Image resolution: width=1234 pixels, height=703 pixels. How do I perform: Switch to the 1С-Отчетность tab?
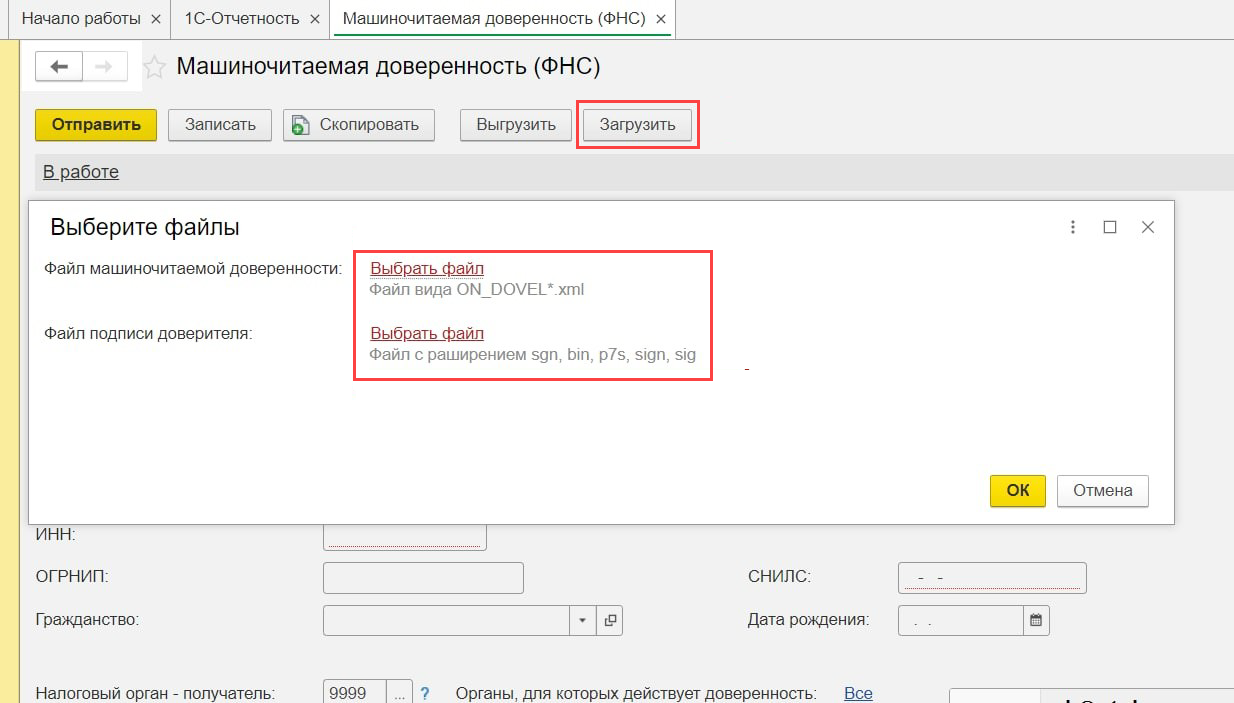[x=242, y=19]
